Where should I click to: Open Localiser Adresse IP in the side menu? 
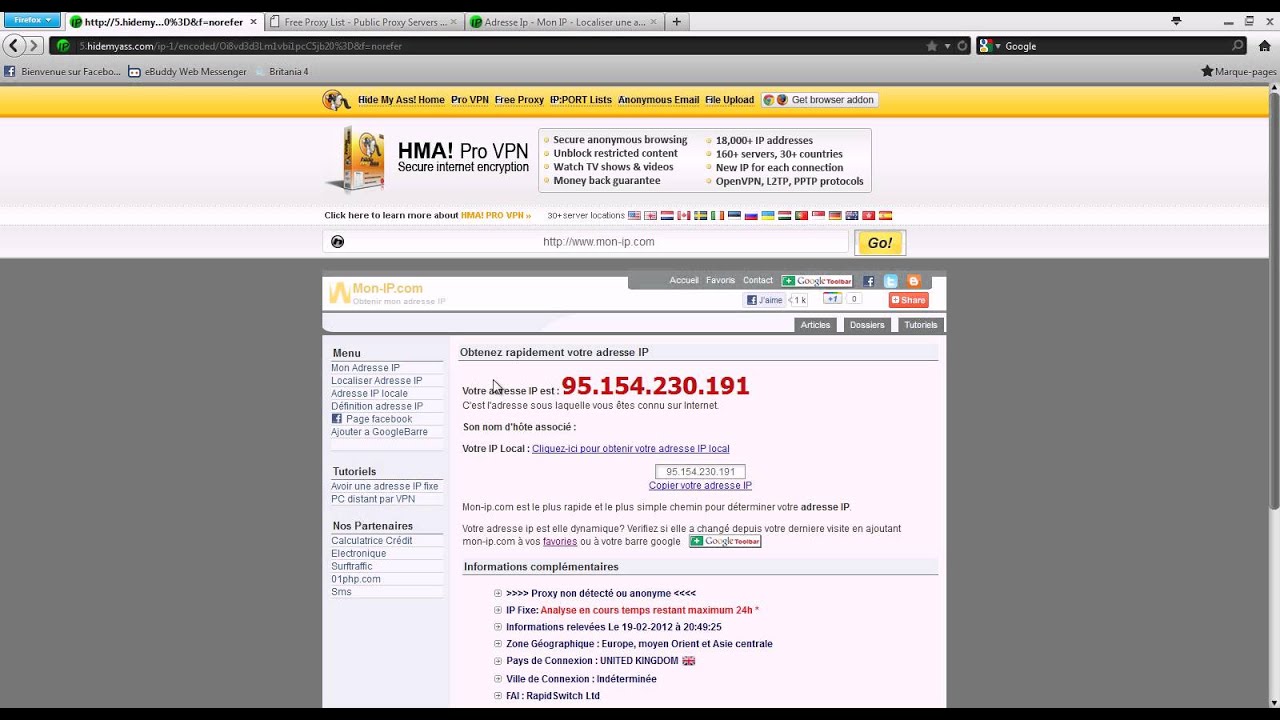pos(377,381)
